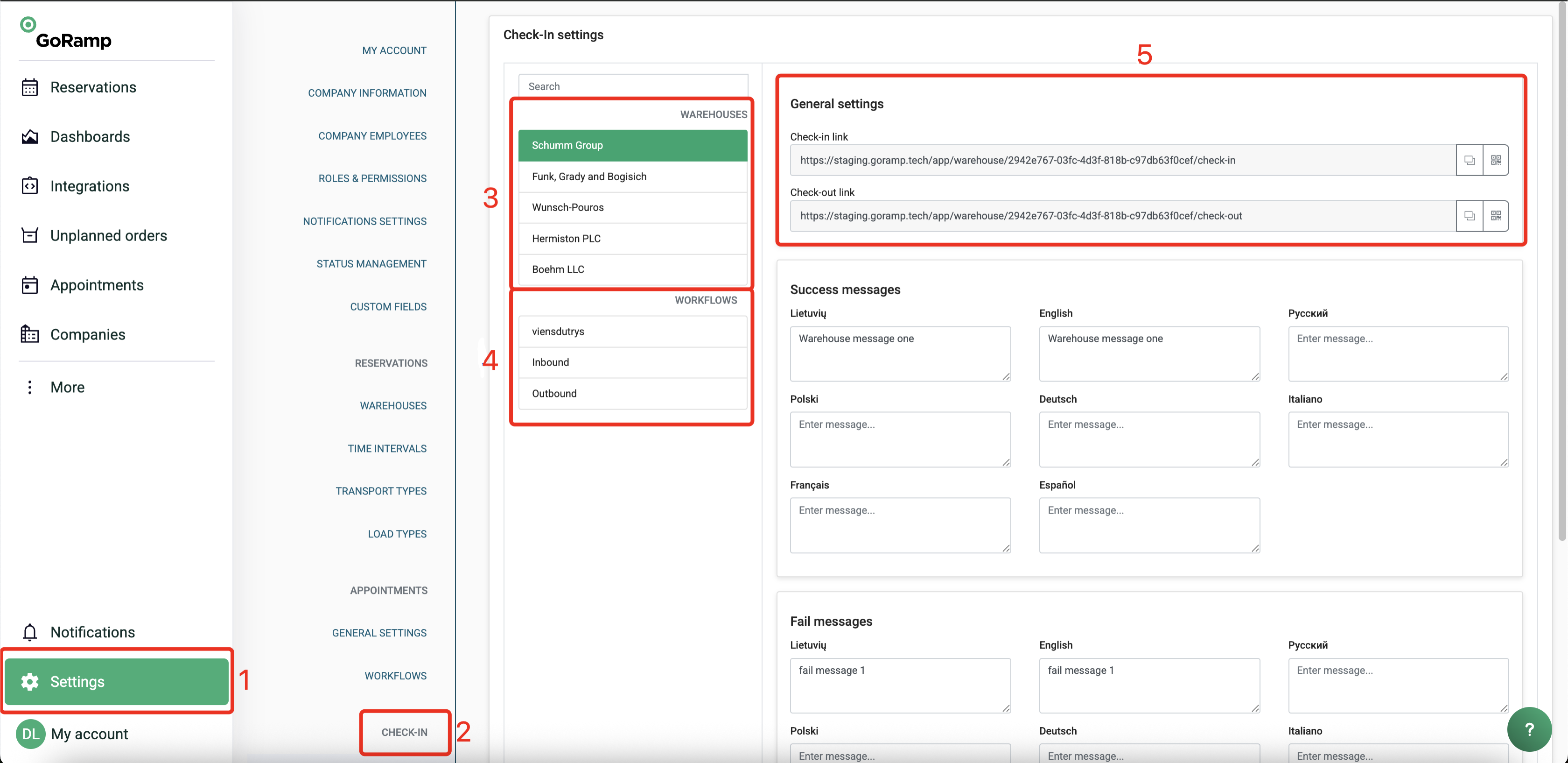
Task: Open Dashboards in main sidebar
Action: point(90,136)
